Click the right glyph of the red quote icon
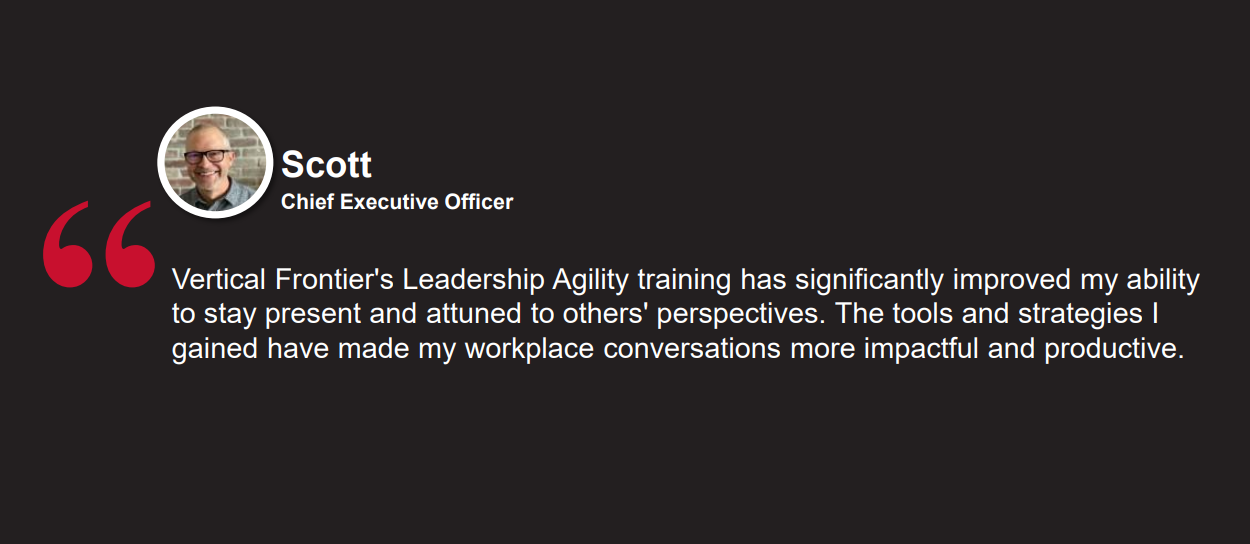 (130, 247)
